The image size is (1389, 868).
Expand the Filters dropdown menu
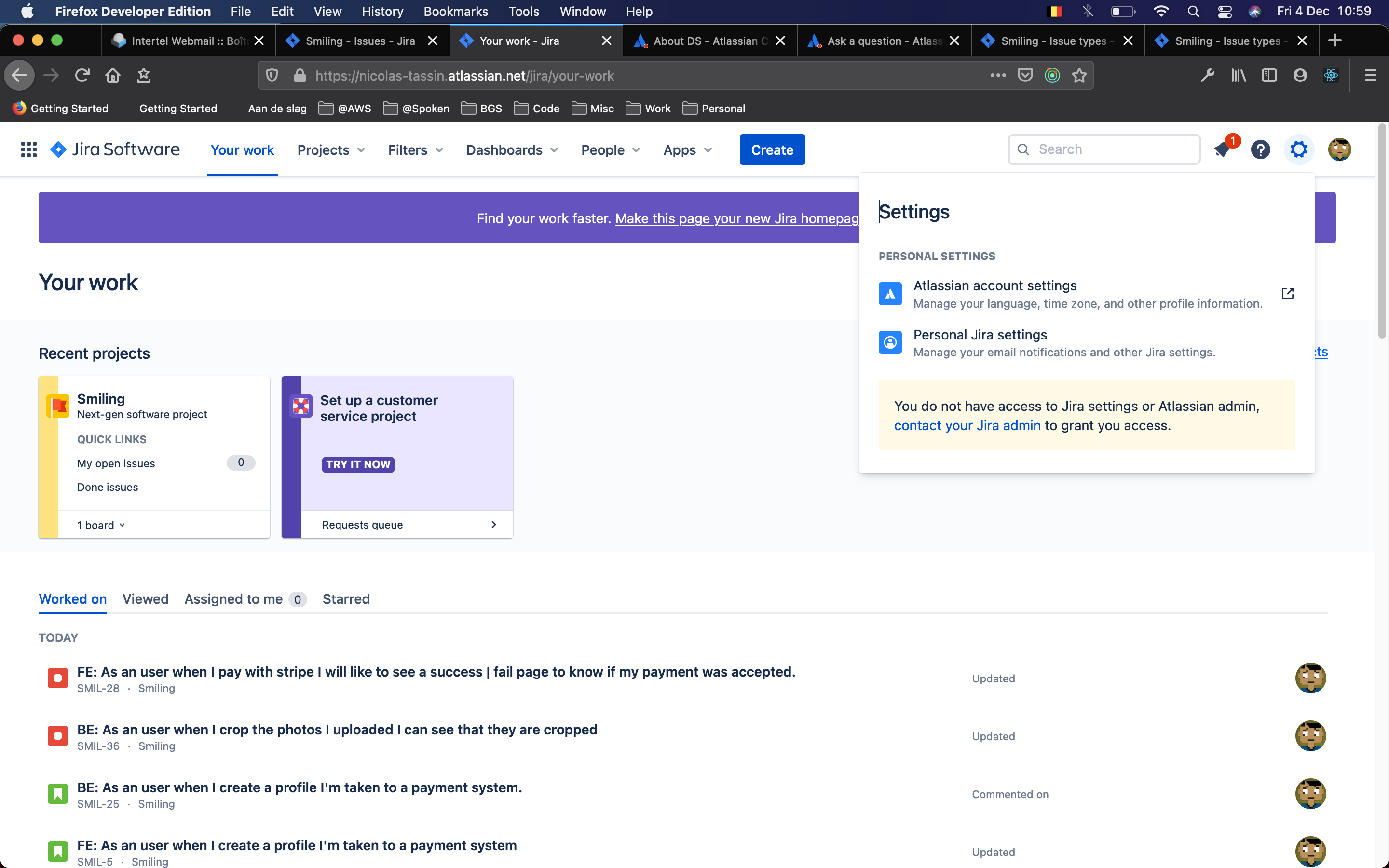[416, 150]
